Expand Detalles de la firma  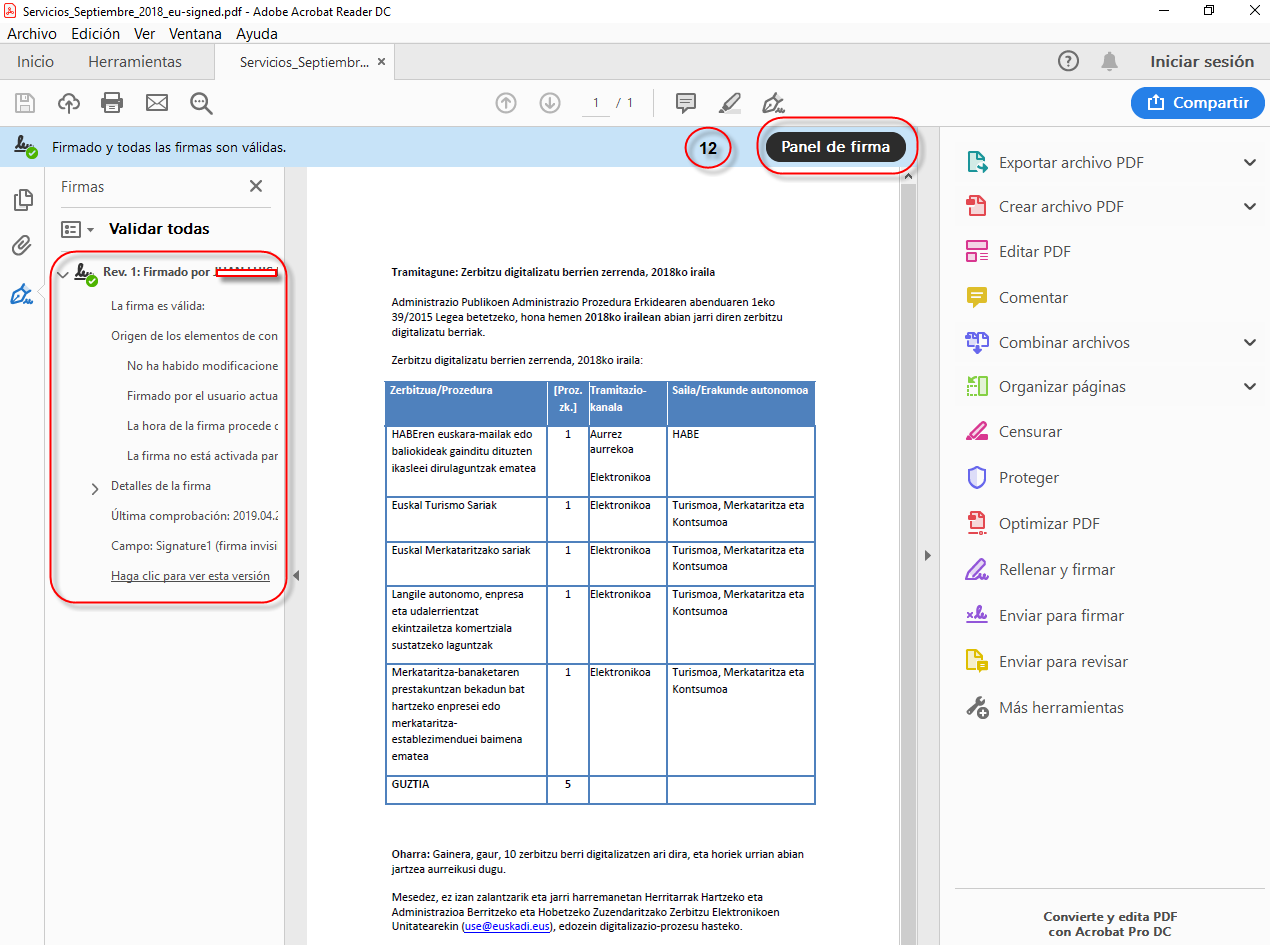tap(95, 488)
